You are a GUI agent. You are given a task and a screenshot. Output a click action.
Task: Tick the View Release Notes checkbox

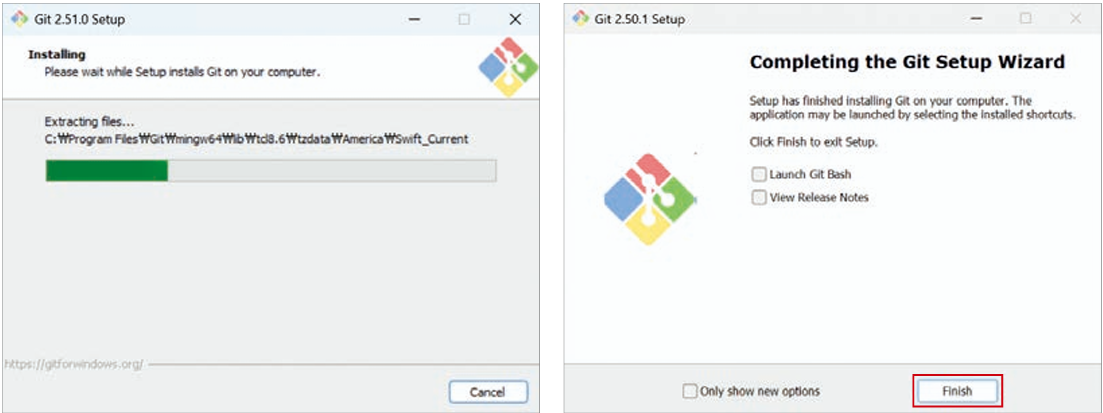click(759, 197)
